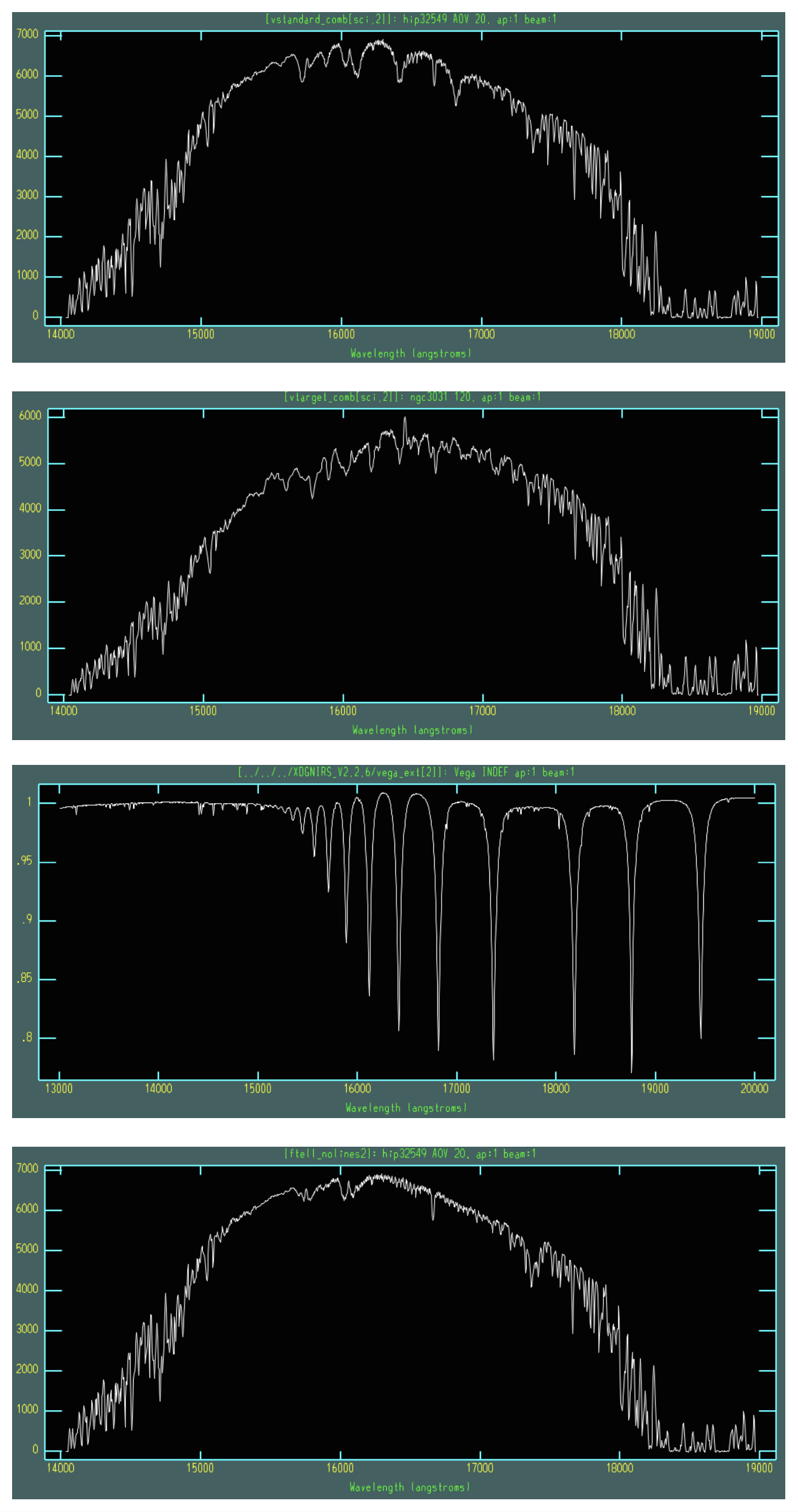Click the 18000 x-axis label in ftell_nolines2 plot
Screen dimensions: 798x1512
tap(620, 1468)
